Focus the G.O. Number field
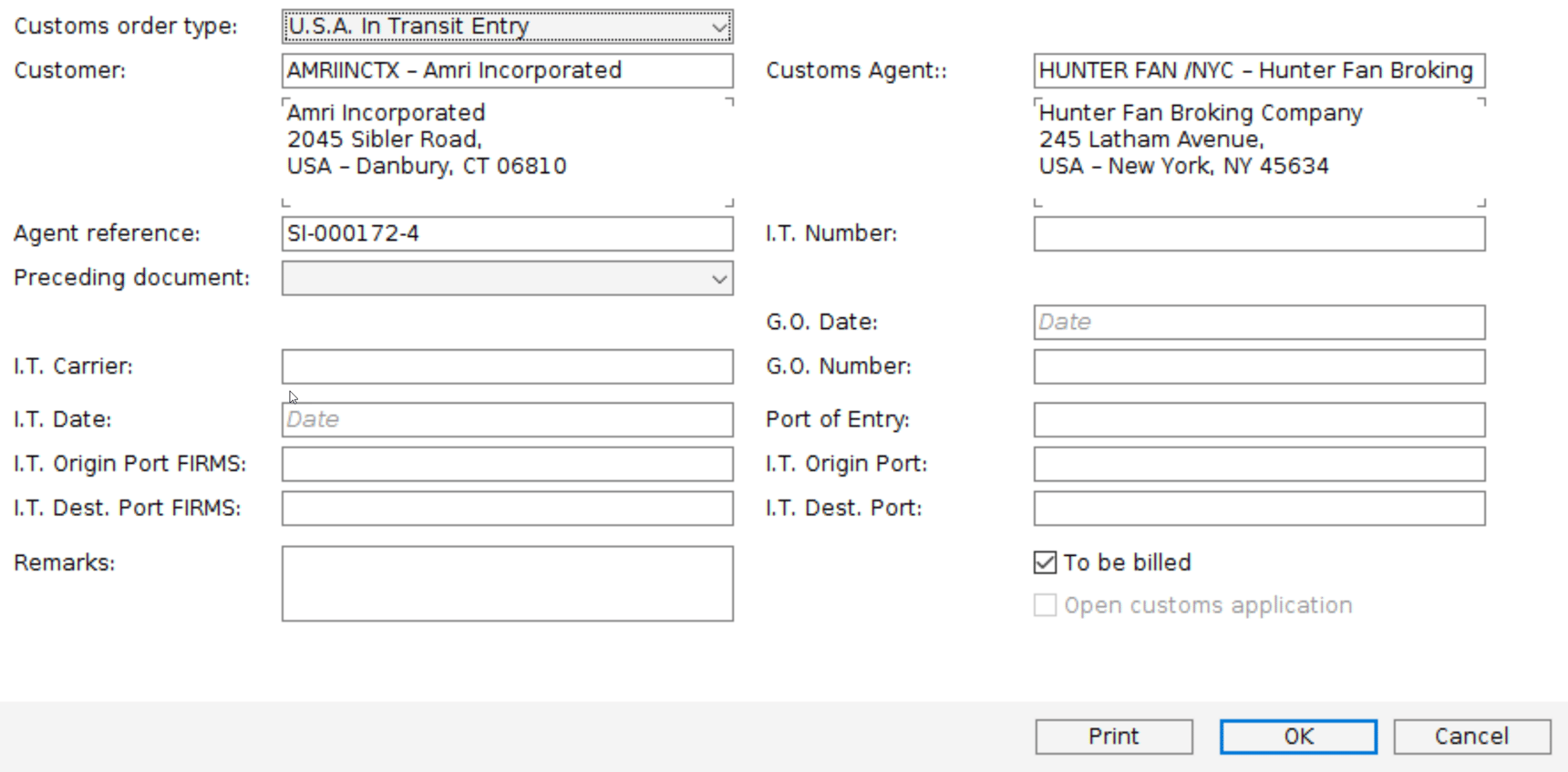The width and height of the screenshot is (1568, 772). (x=1258, y=366)
